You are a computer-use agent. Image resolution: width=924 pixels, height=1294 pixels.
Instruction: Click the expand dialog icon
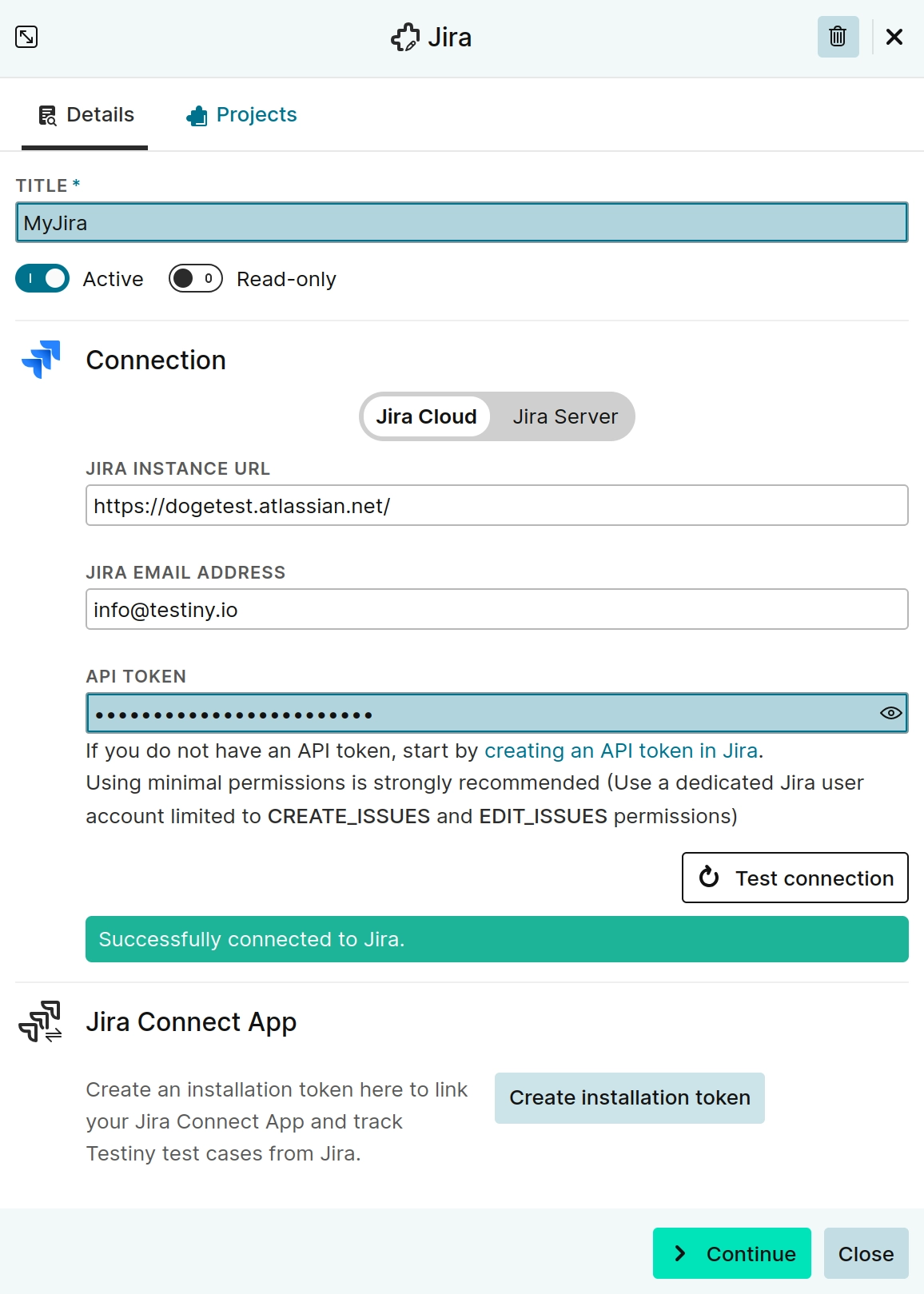[x=26, y=37]
